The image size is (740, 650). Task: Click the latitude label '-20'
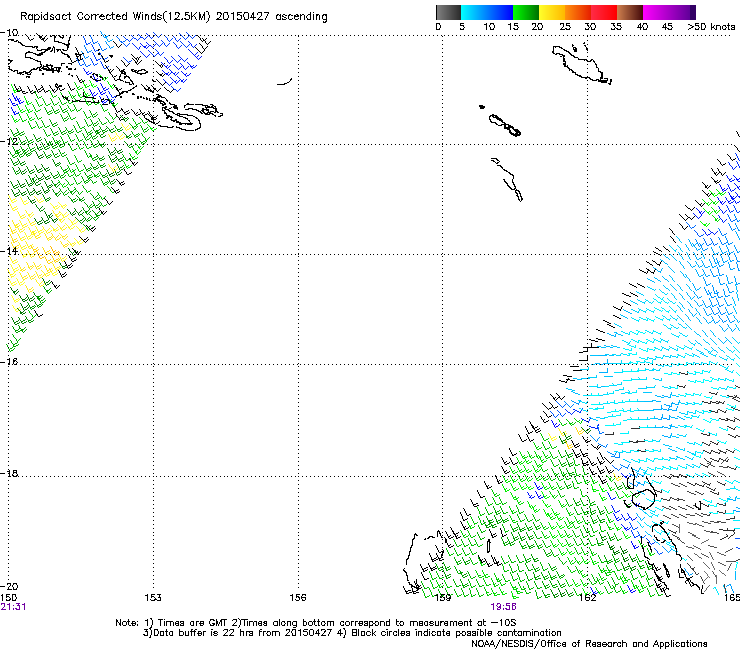click(9, 586)
